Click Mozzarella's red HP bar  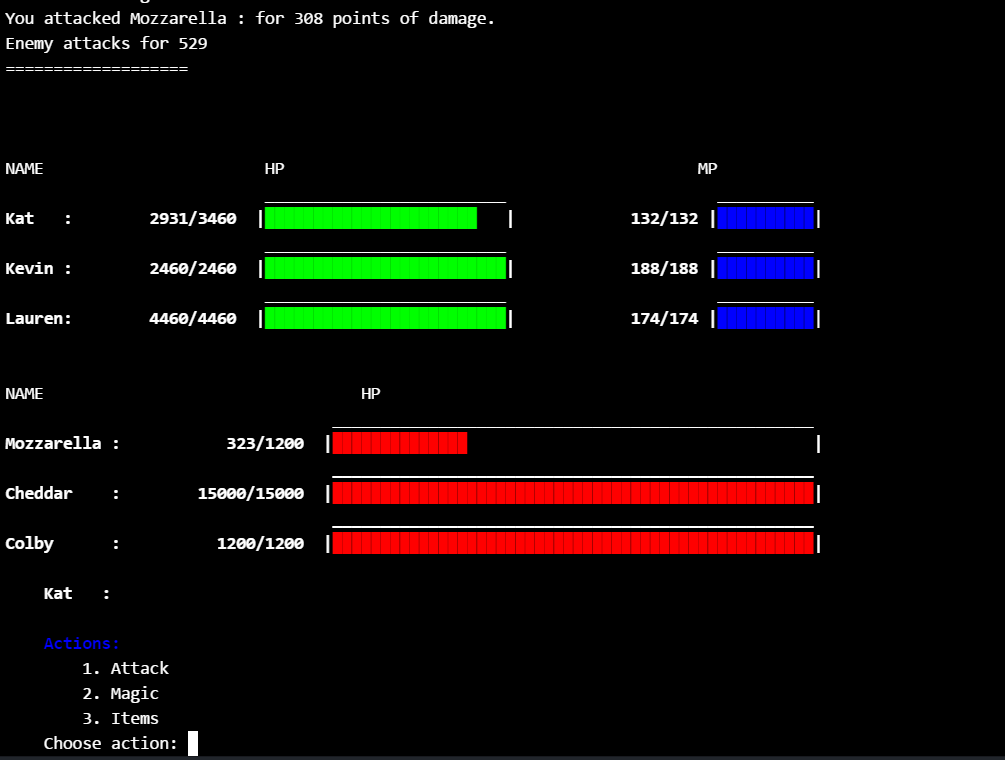tap(400, 443)
